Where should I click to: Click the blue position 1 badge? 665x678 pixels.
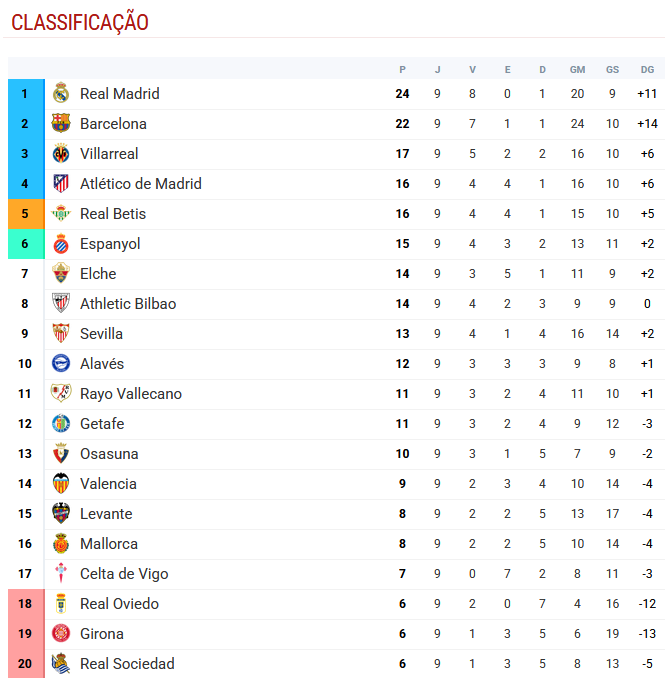(25, 94)
